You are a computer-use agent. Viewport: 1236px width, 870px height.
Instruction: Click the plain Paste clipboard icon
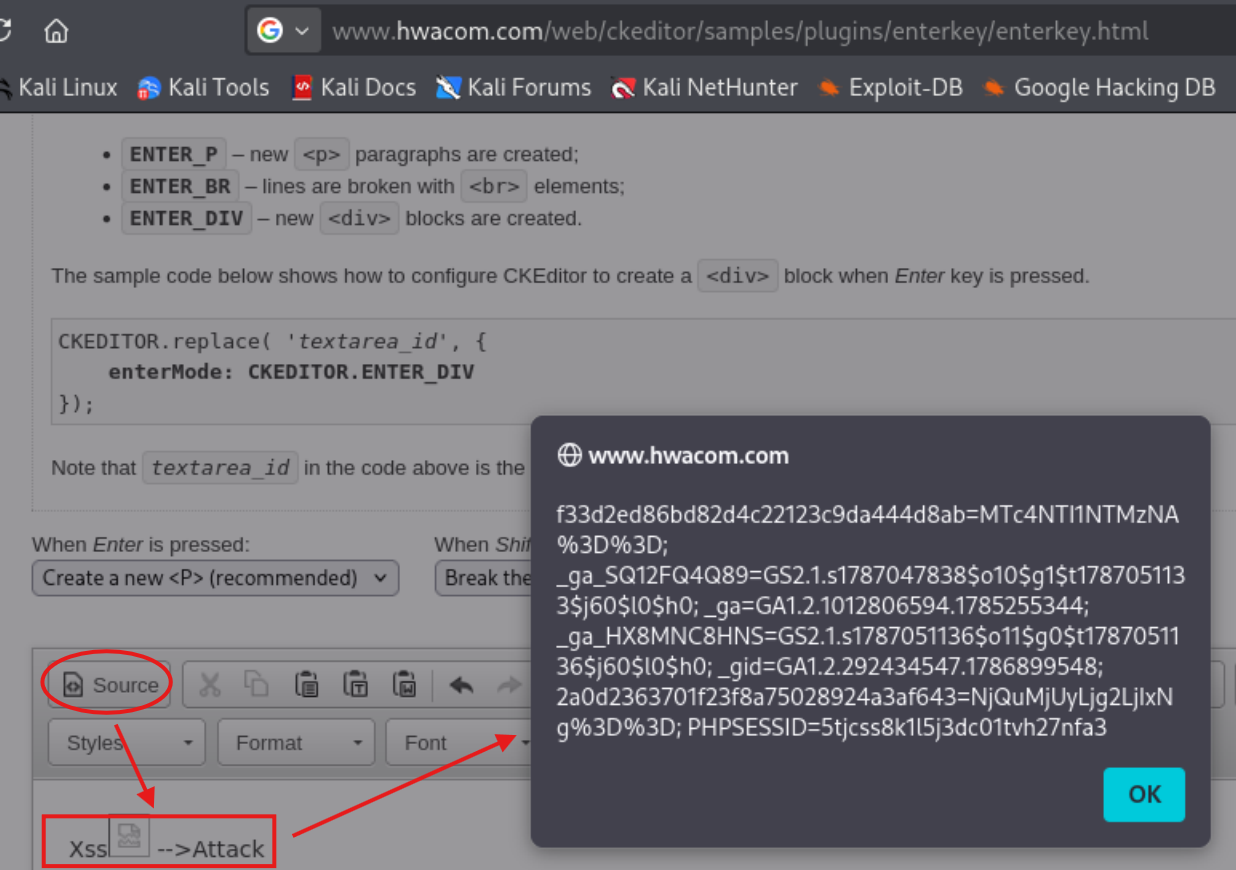click(307, 684)
